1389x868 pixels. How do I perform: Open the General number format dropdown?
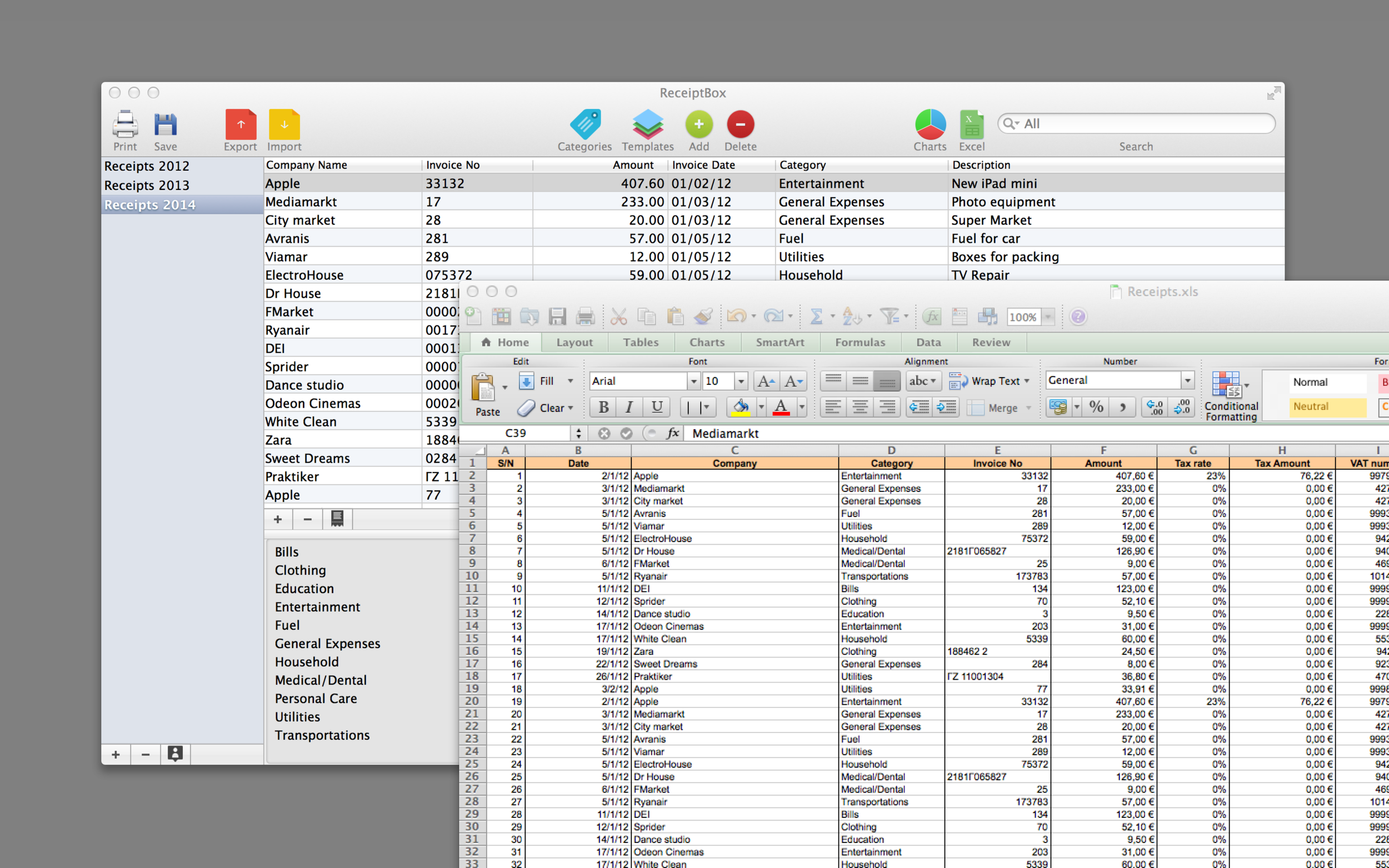[1188, 380]
